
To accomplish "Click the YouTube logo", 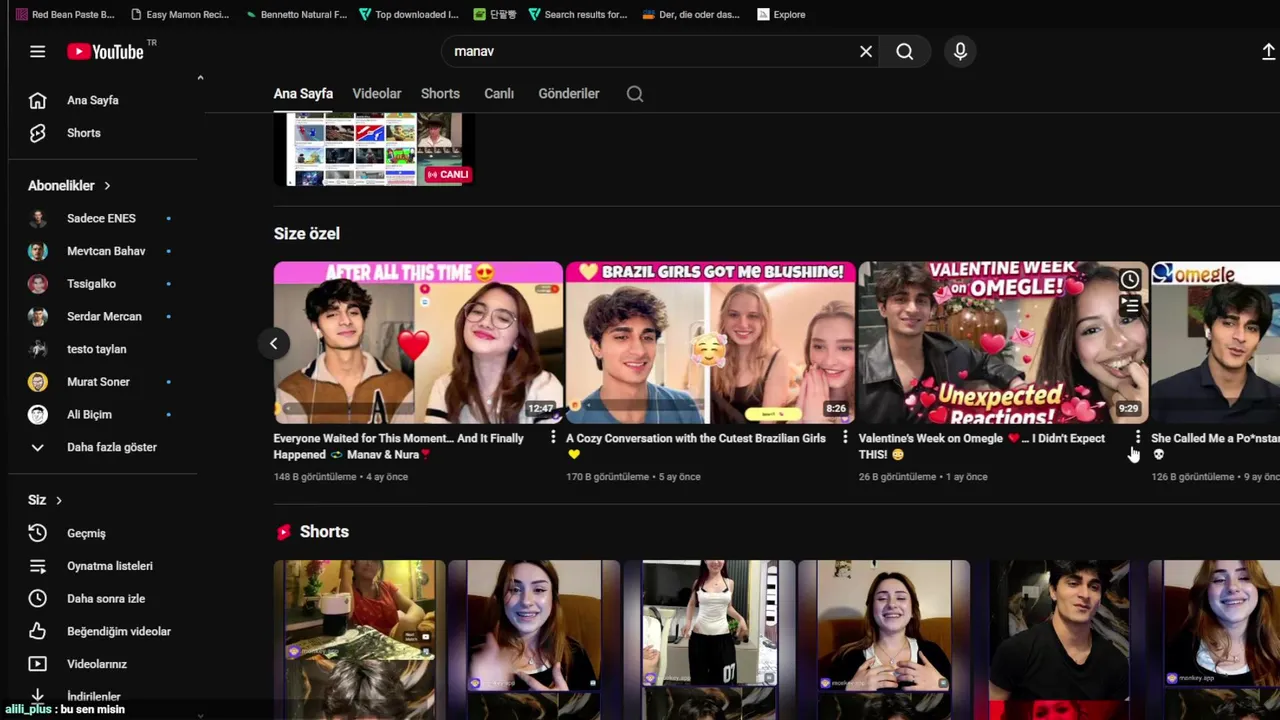I will coord(106,51).
